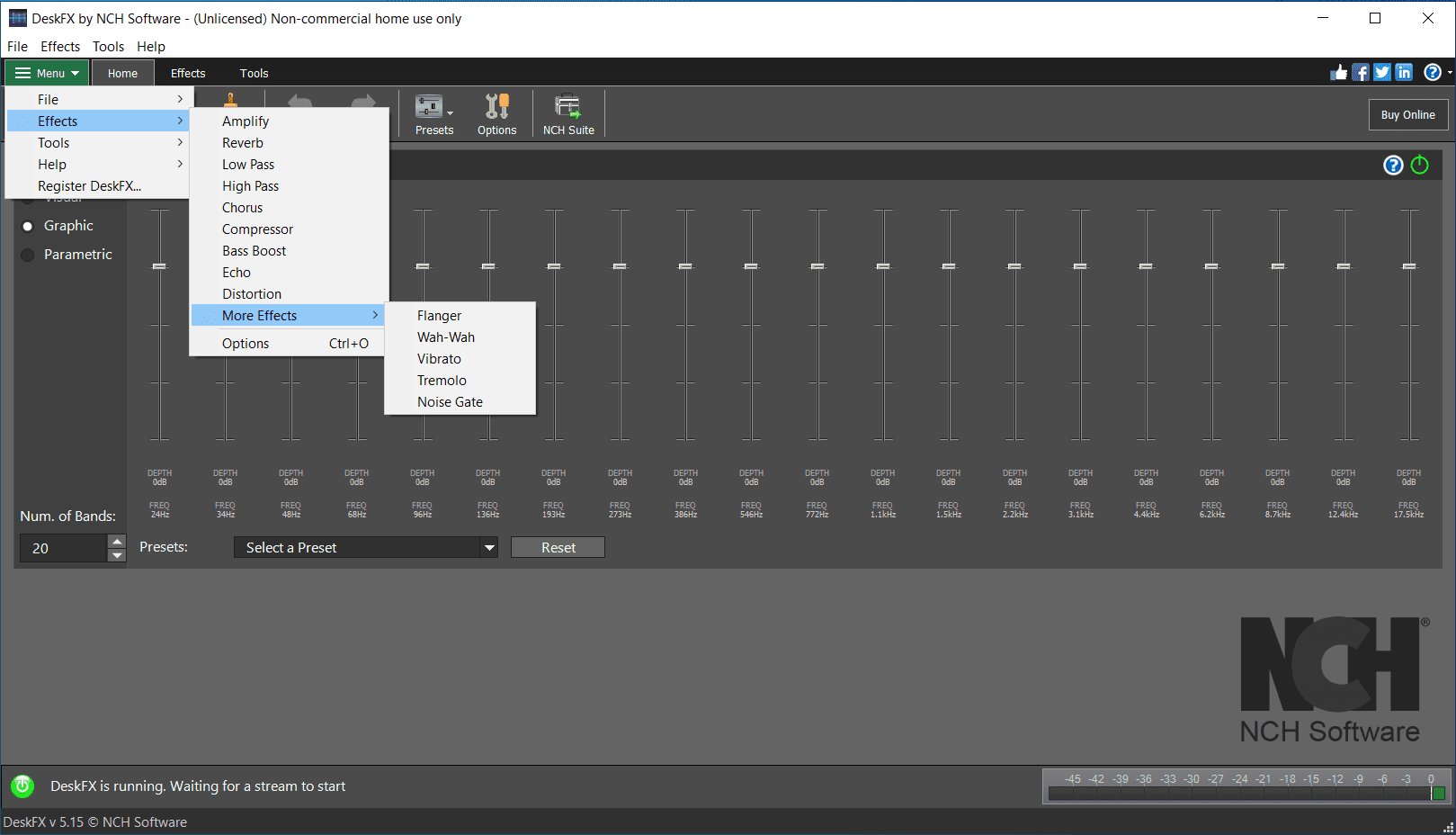
Task: Click the Buy Online button
Action: pos(1408,115)
